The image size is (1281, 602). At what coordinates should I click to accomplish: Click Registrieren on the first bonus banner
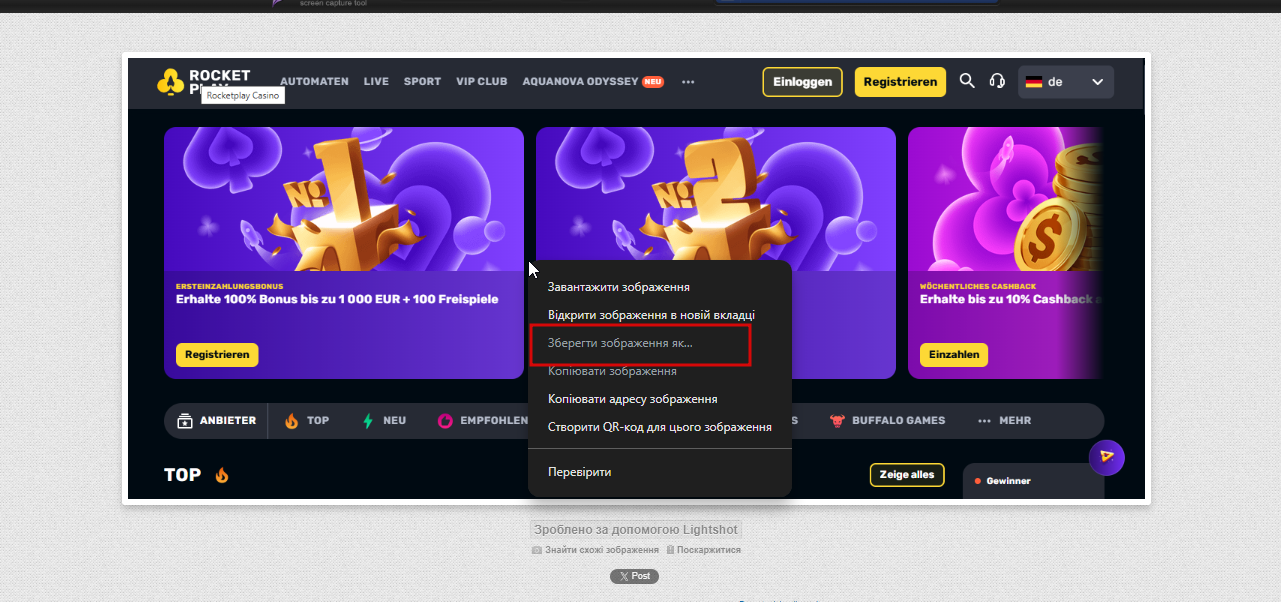tap(217, 355)
